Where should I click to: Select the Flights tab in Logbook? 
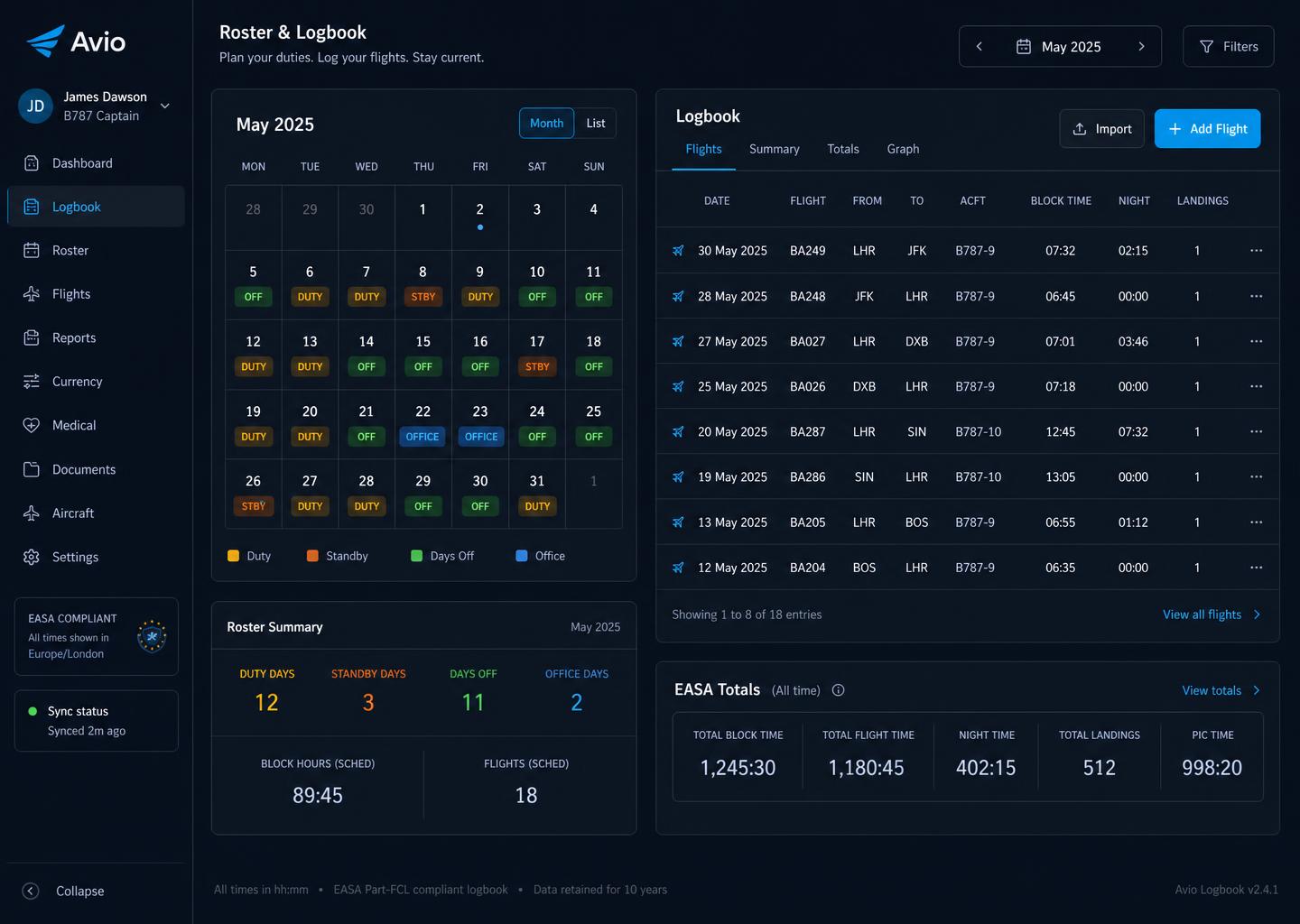coord(703,150)
